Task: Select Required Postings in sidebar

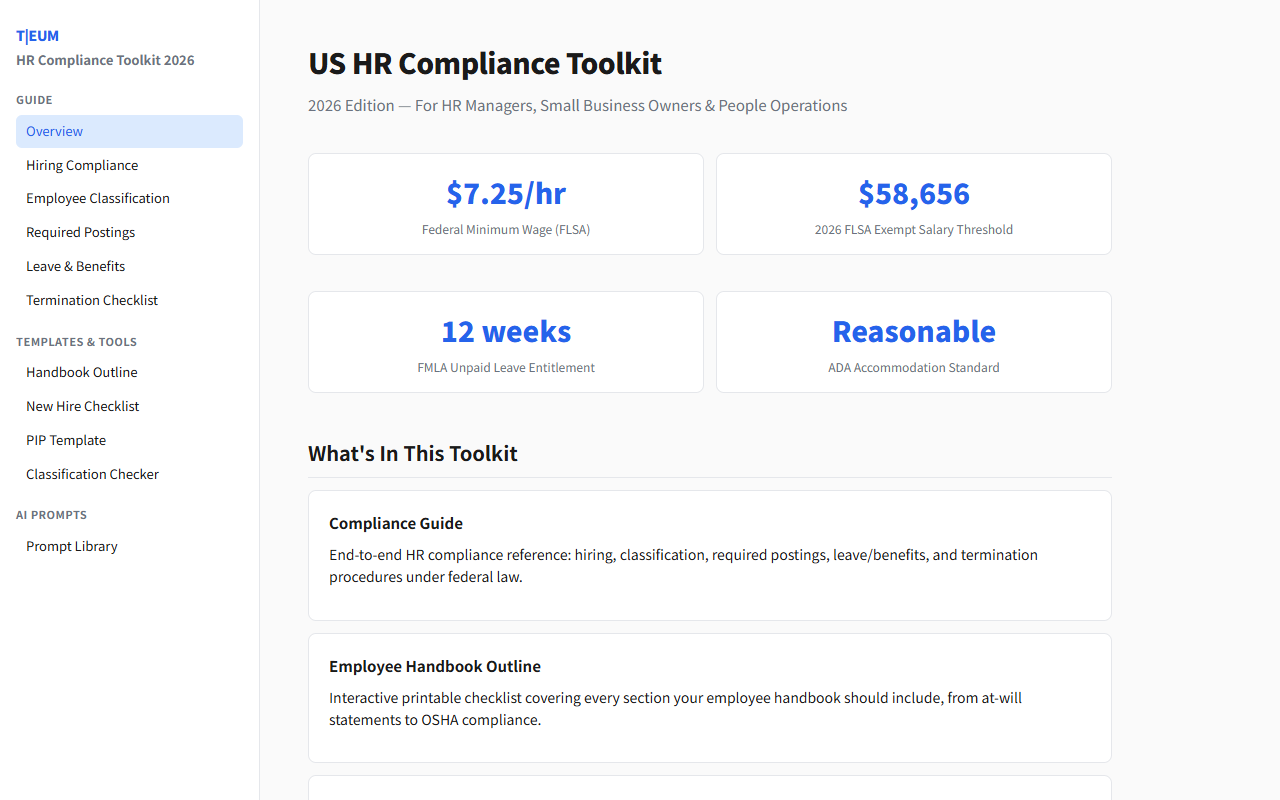Action: [x=80, y=232]
